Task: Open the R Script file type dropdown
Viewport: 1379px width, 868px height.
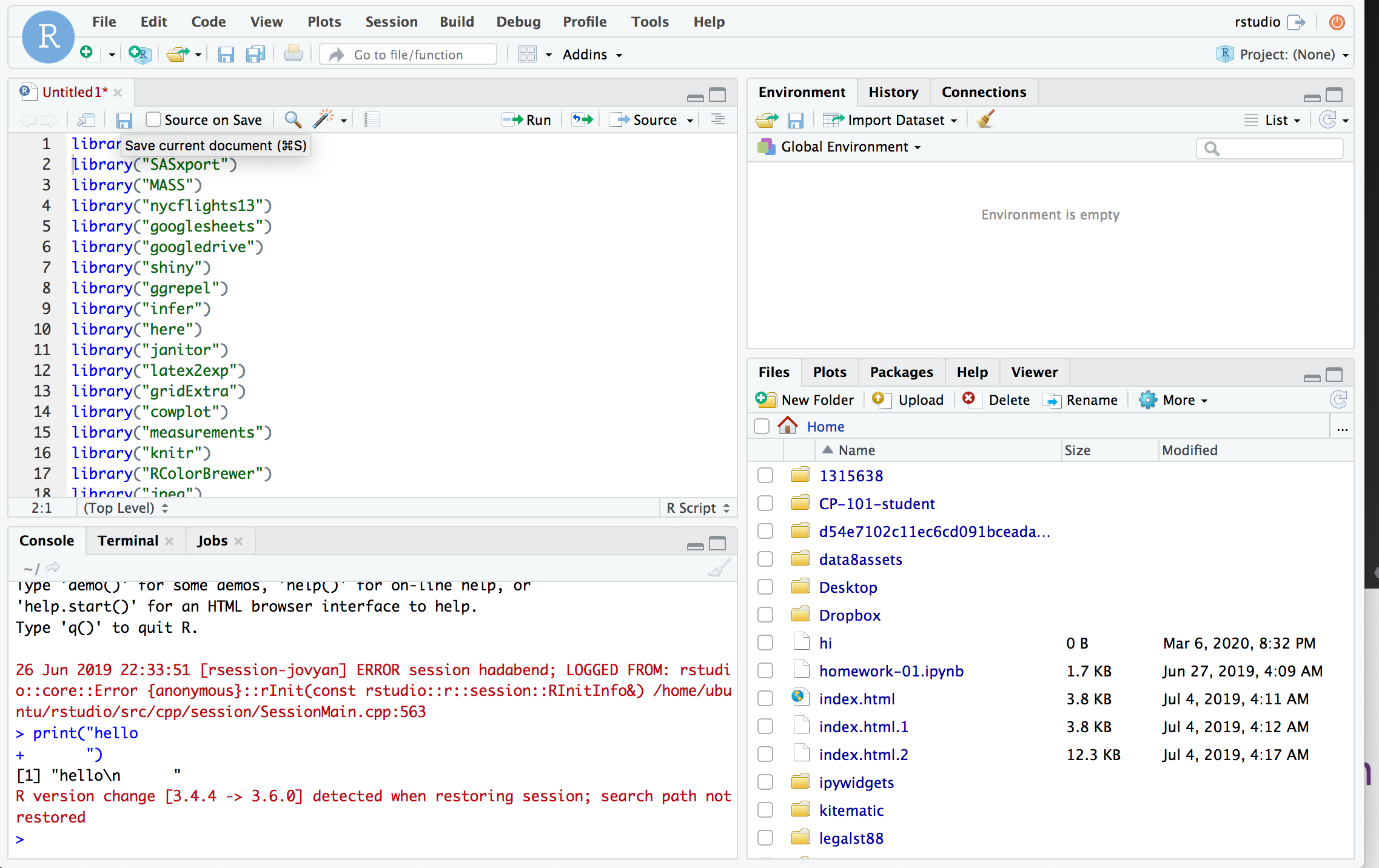Action: coord(697,508)
